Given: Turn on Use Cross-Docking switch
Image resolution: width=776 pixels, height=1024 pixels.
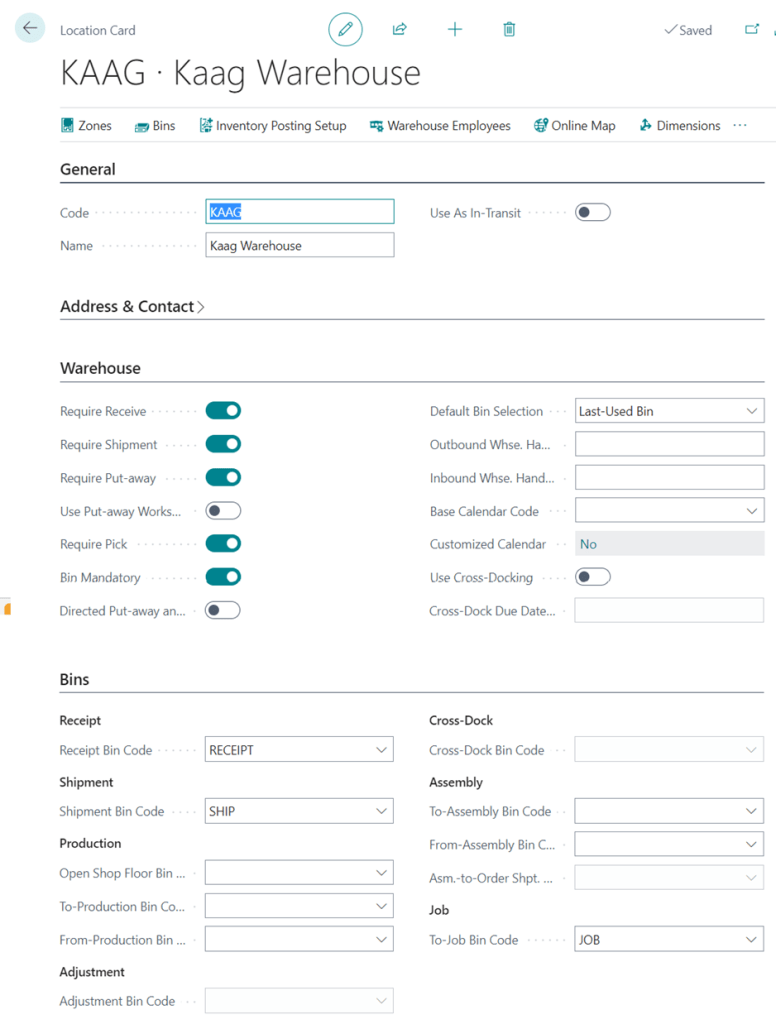Looking at the screenshot, I should coord(592,577).
